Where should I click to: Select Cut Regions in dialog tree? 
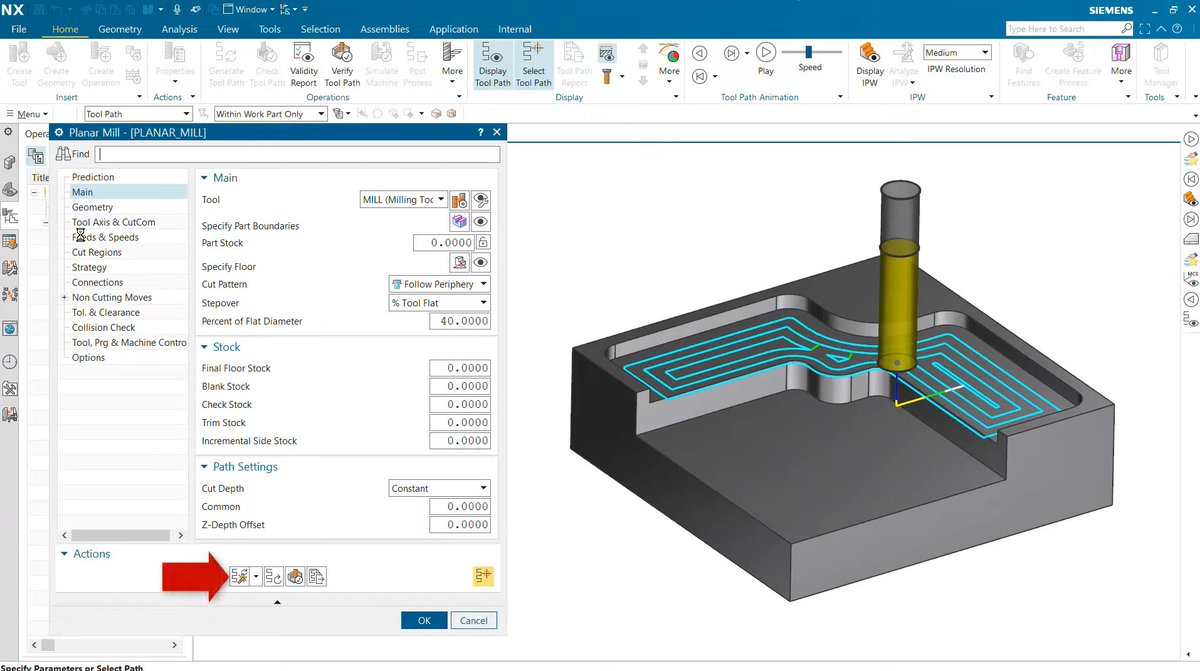[97, 252]
